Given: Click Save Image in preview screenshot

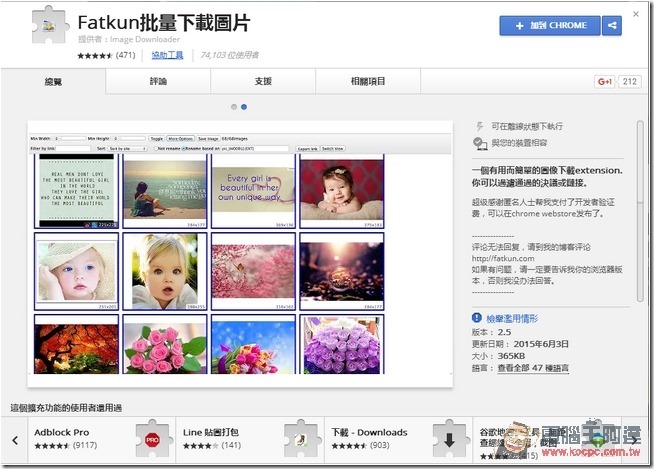Looking at the screenshot, I should pos(208,139).
